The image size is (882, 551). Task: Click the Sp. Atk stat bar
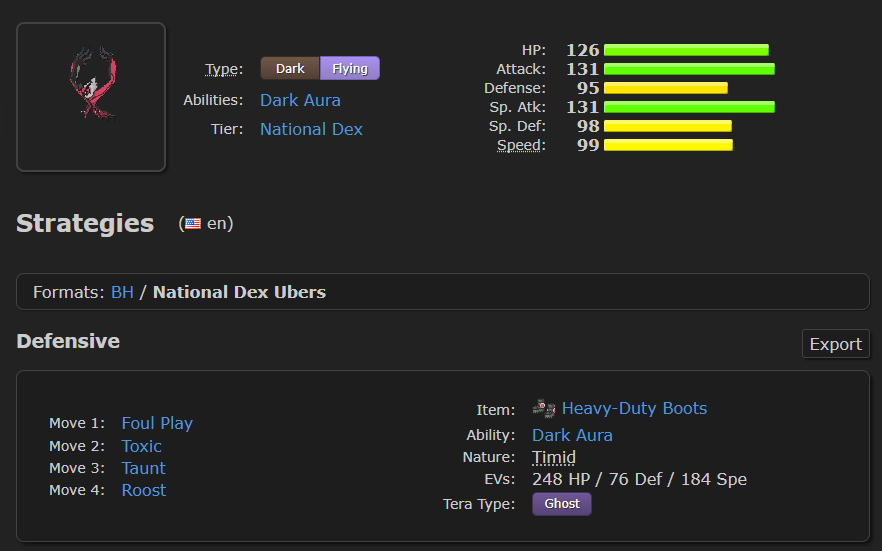(690, 107)
